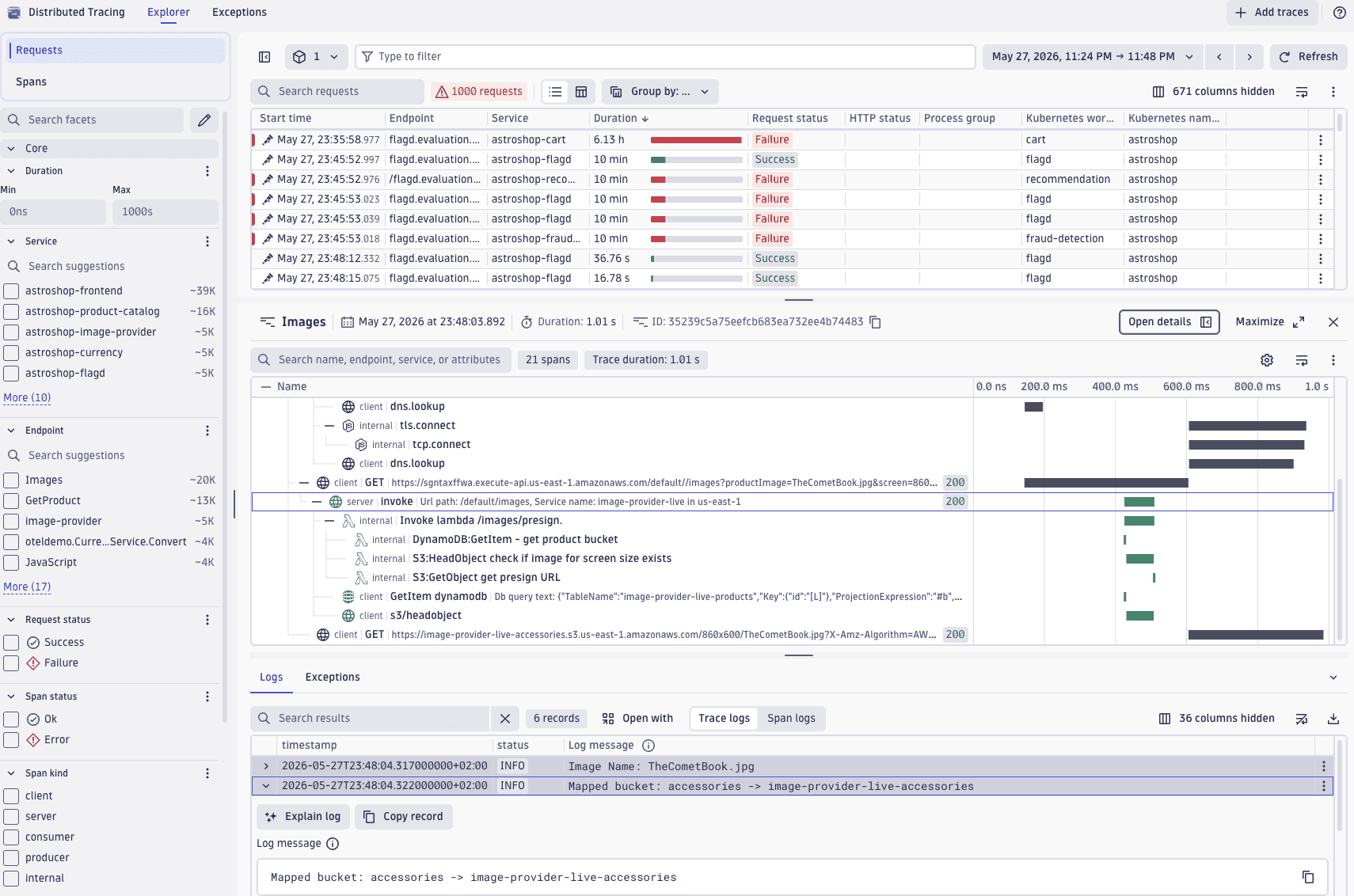Viewport: 1354px width, 896px height.
Task: Open the Group by dropdown
Action: point(660,92)
